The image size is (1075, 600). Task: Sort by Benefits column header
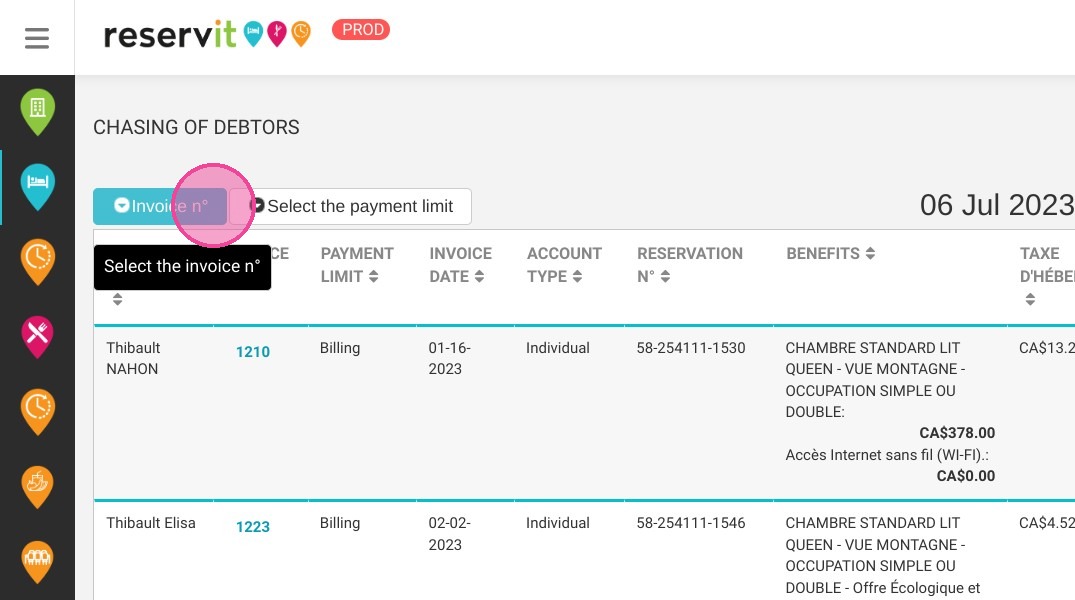pyautogui.click(x=830, y=254)
